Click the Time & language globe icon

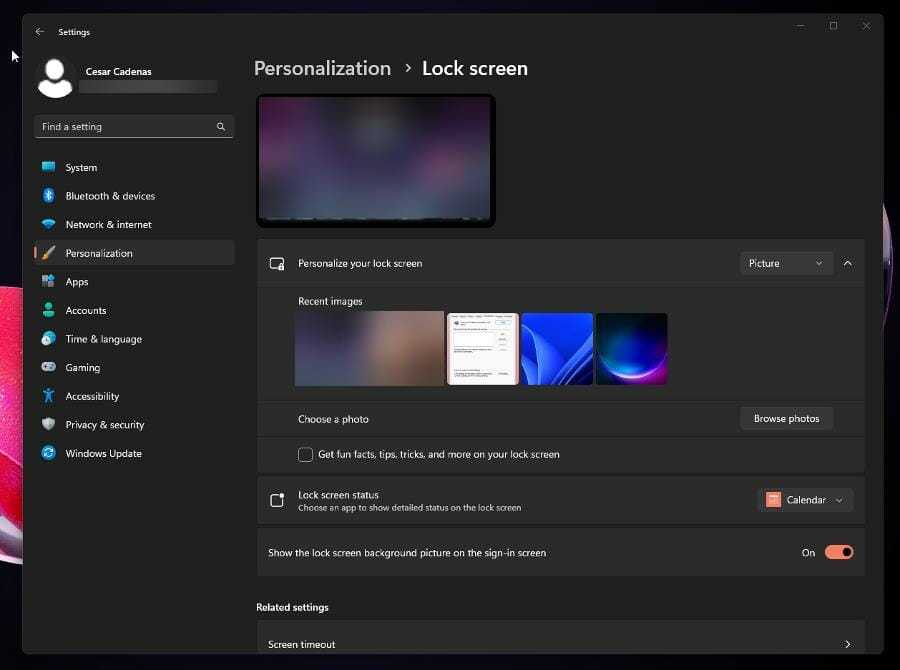pos(49,339)
